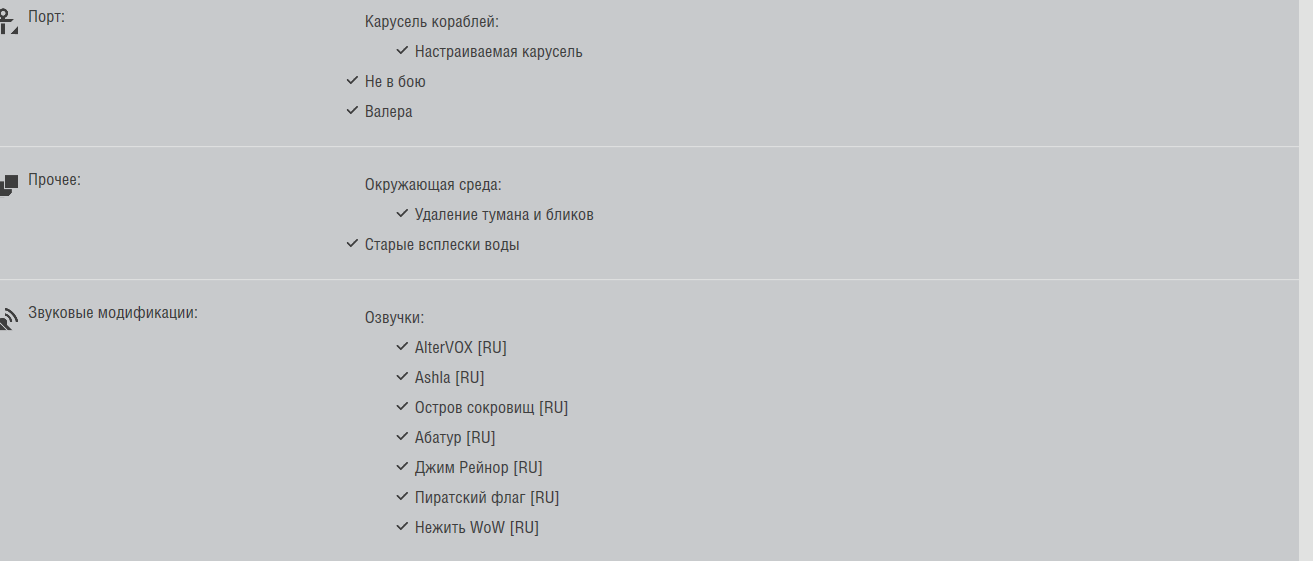The height and width of the screenshot is (561, 1313).
Task: Open the Прочее section label
Action: point(54,180)
